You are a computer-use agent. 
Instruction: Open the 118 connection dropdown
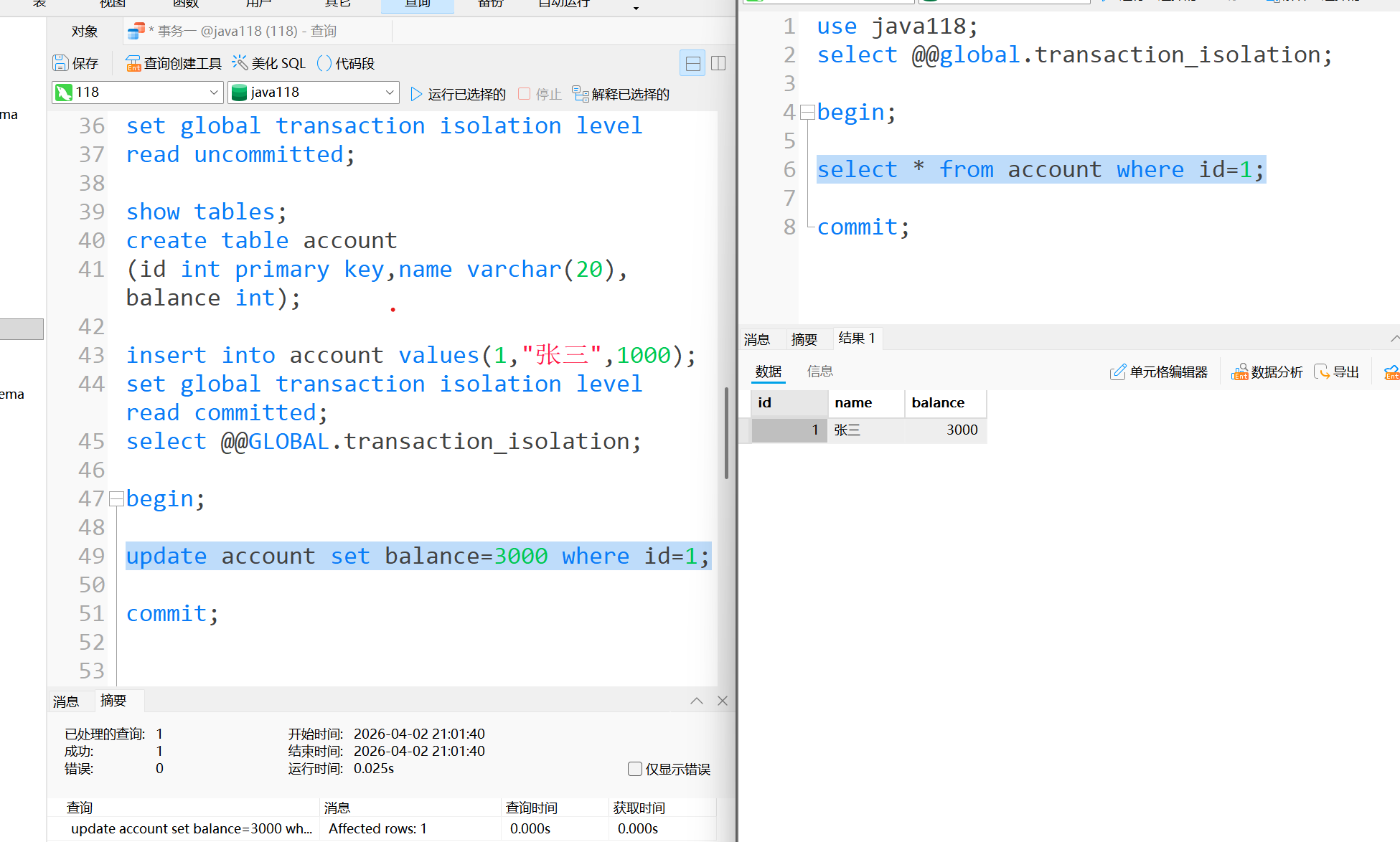tap(213, 92)
